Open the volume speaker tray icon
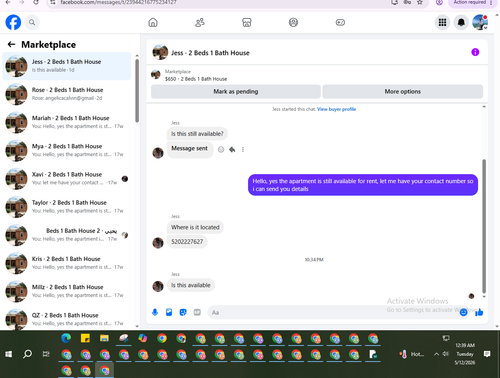Image resolution: width=500 pixels, height=378 pixels. click(x=446, y=354)
